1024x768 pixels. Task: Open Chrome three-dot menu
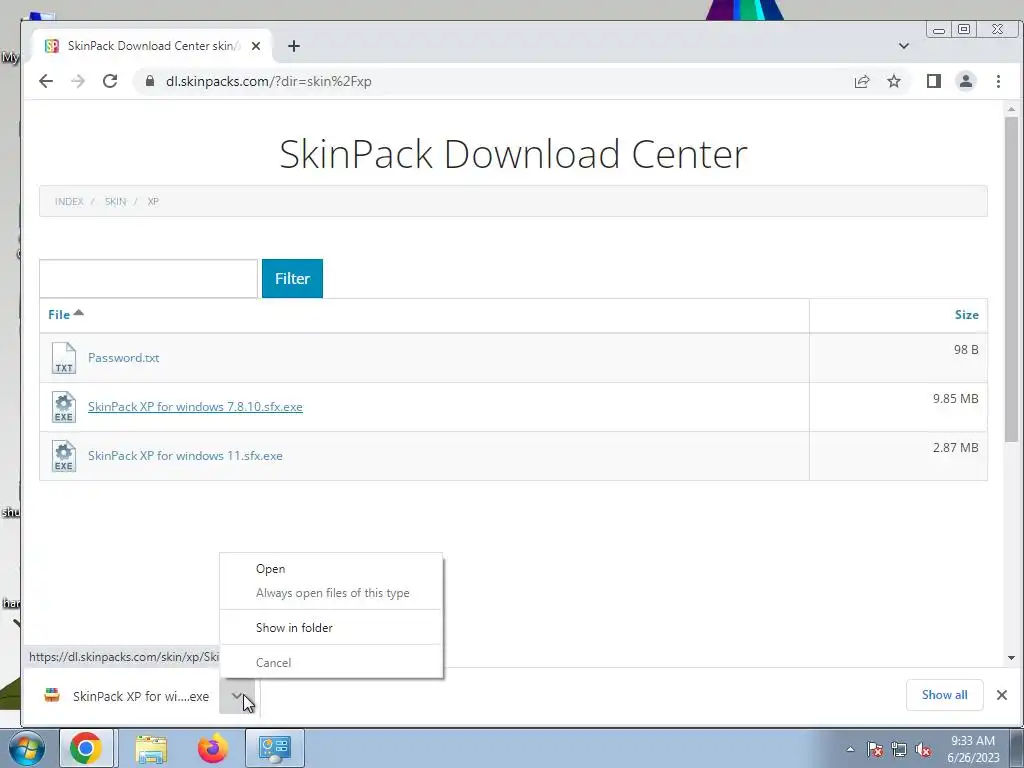tap(998, 81)
